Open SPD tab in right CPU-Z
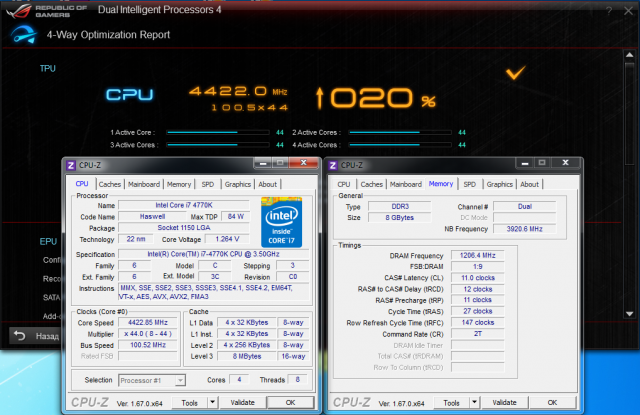The width and height of the screenshot is (640, 415). (x=470, y=184)
